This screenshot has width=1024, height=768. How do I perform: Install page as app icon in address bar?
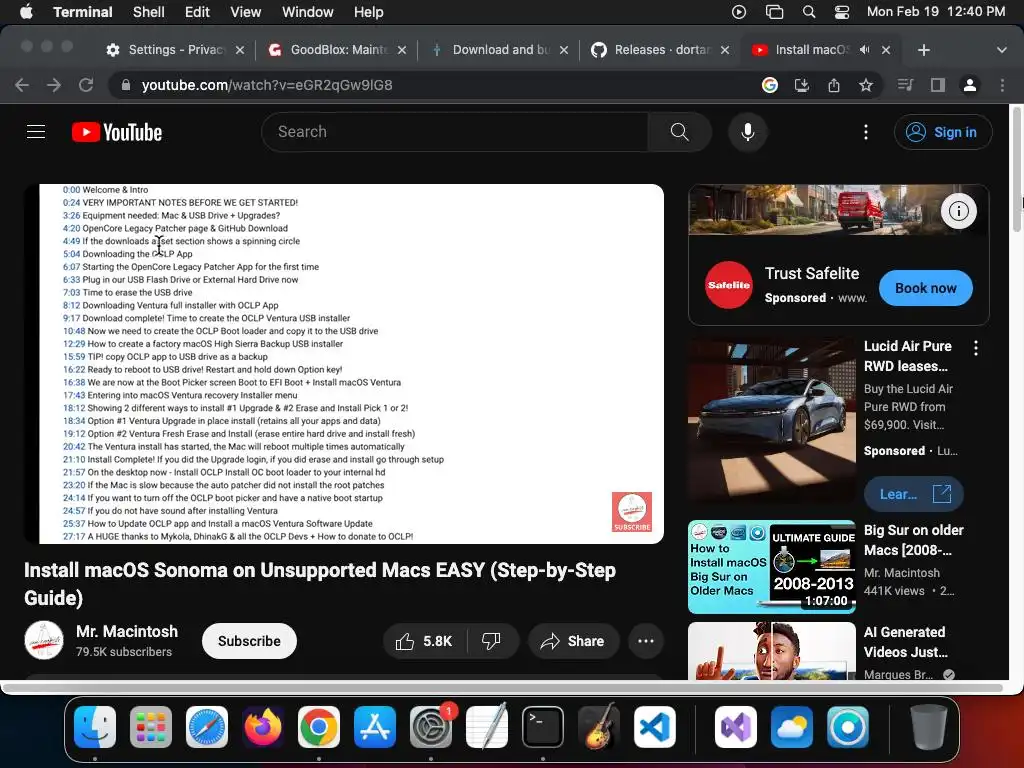801,85
